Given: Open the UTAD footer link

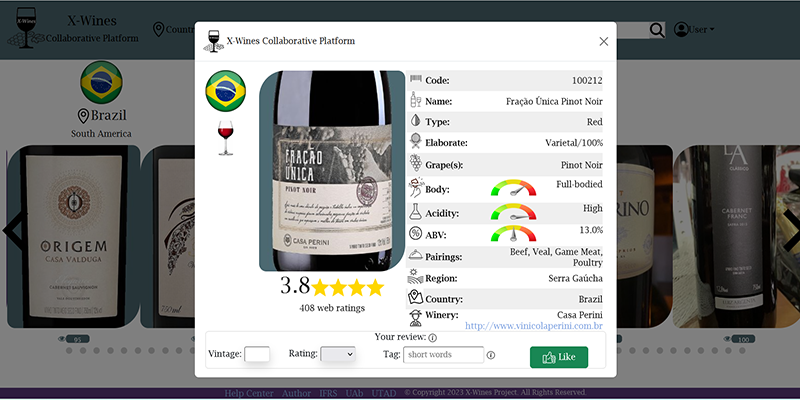Looking at the screenshot, I should point(384,393).
